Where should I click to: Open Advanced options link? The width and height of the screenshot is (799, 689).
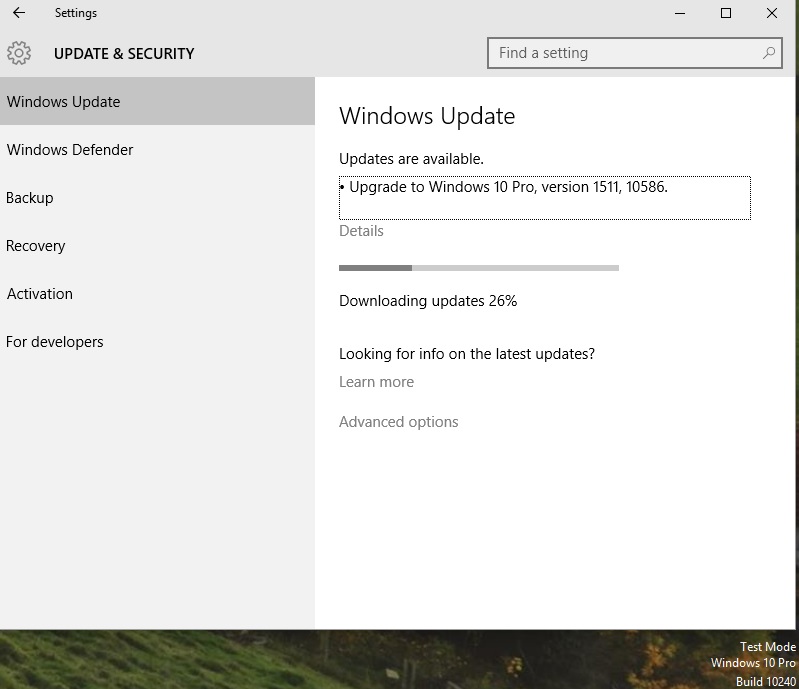tap(398, 422)
